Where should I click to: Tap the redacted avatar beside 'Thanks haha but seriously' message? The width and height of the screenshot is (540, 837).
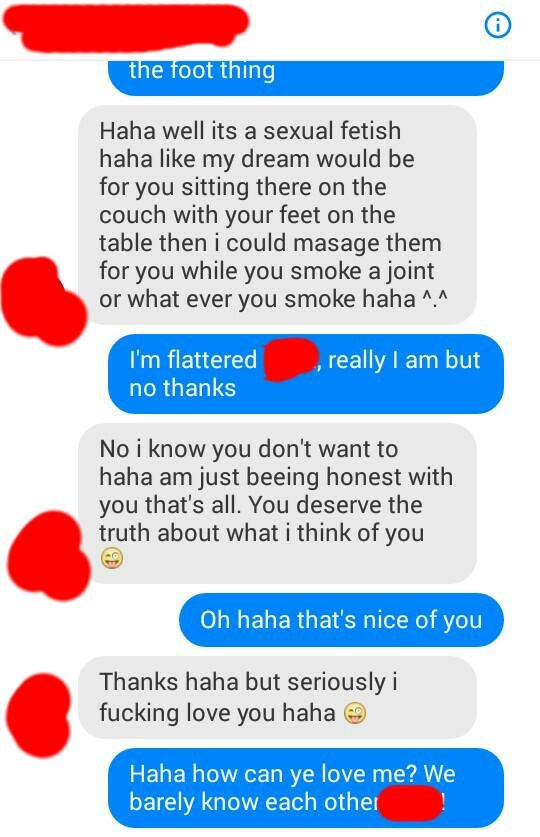click(x=38, y=714)
